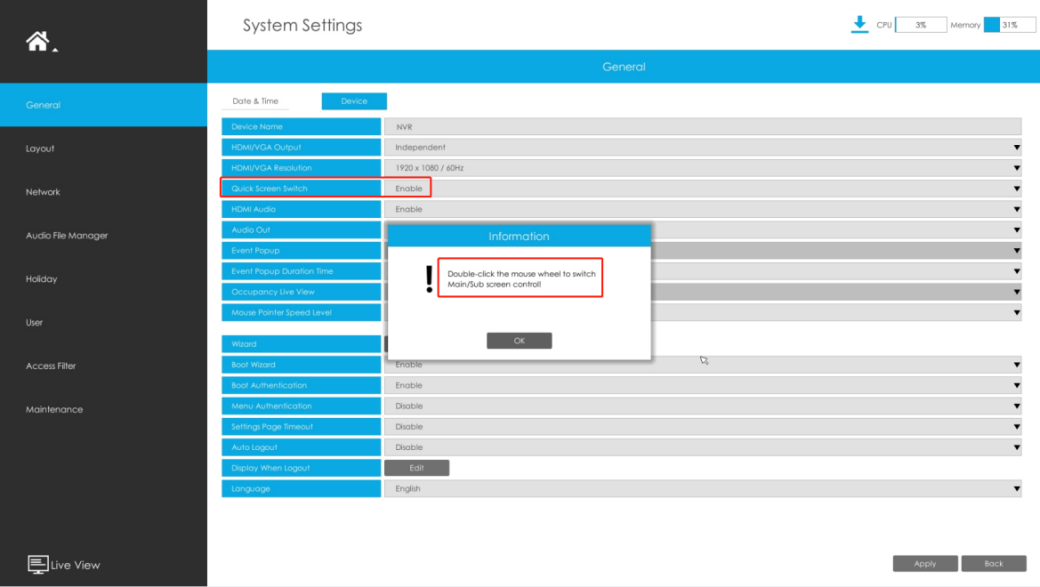The image size is (1040, 587).
Task: Open the Boot Authentication dropdown
Action: (x=702, y=385)
